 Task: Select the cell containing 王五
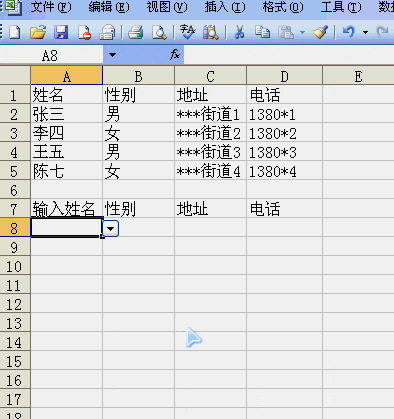click(x=67, y=152)
